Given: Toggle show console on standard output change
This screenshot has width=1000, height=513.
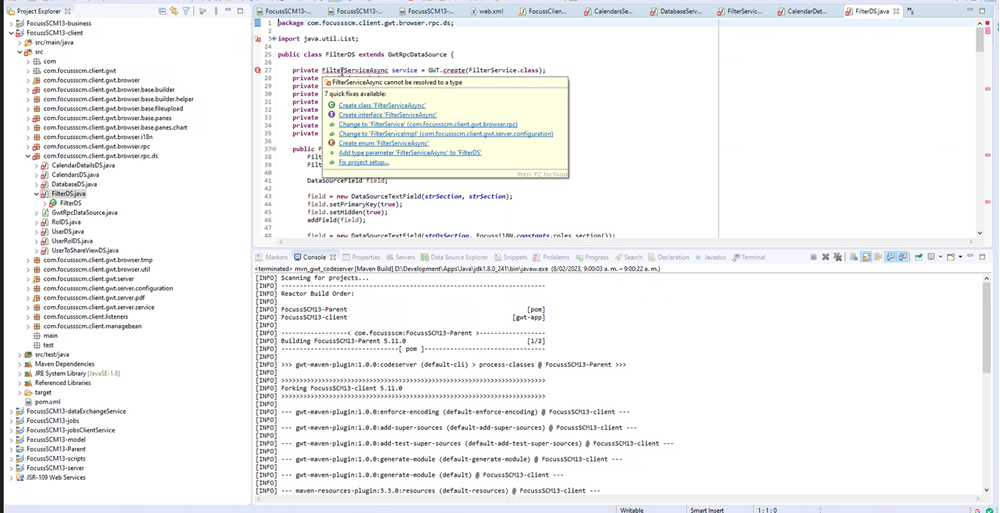Looking at the screenshot, I should 890,257.
